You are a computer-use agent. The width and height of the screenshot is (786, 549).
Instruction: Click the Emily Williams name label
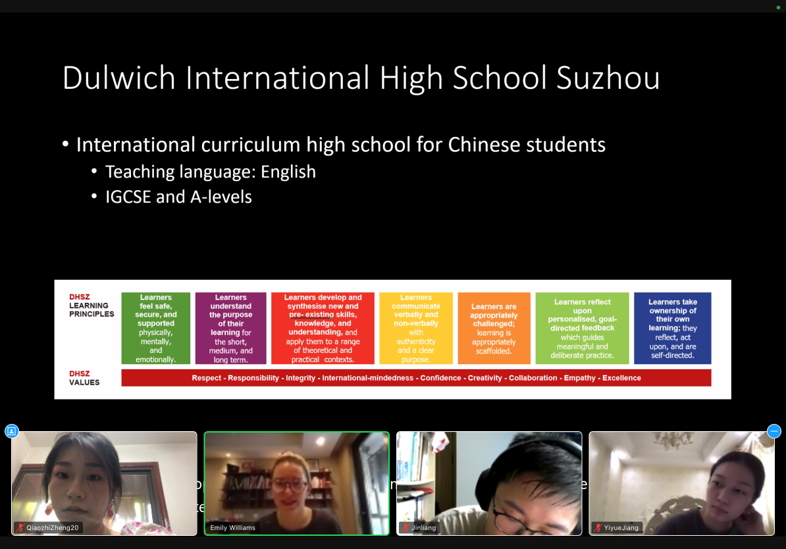(233, 527)
